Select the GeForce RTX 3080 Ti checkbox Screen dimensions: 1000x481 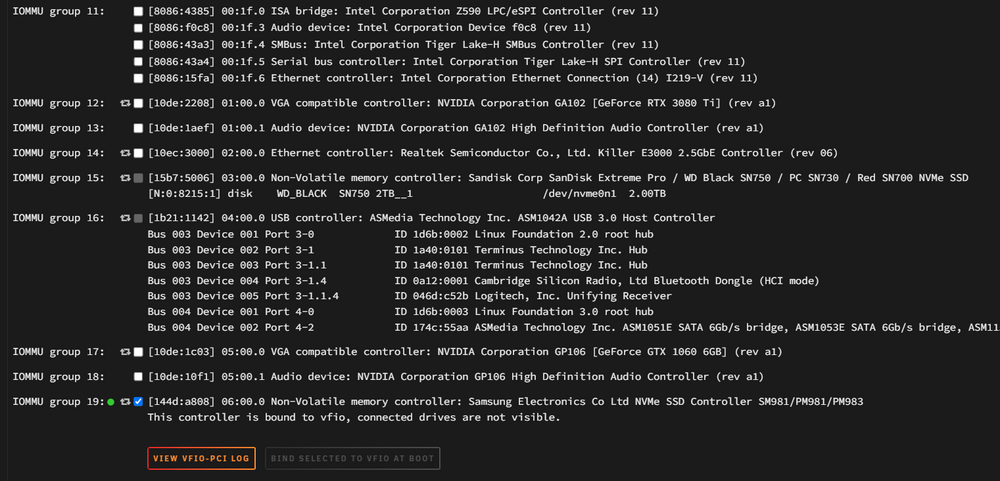(x=138, y=103)
